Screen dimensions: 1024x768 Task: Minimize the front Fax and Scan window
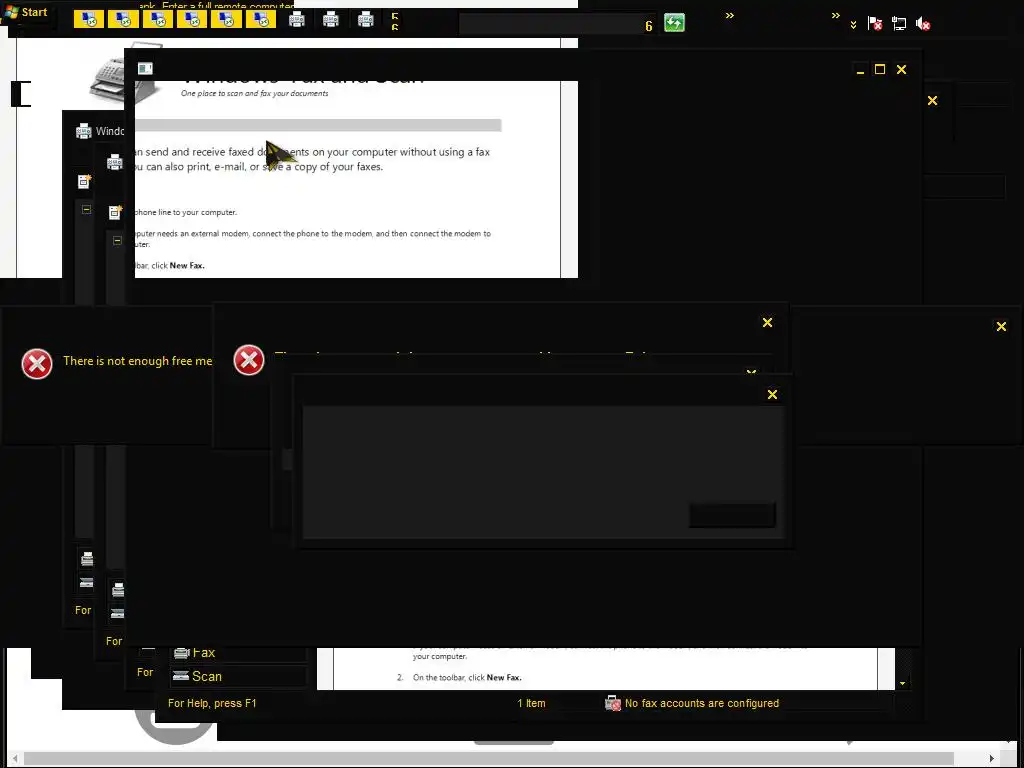point(860,70)
